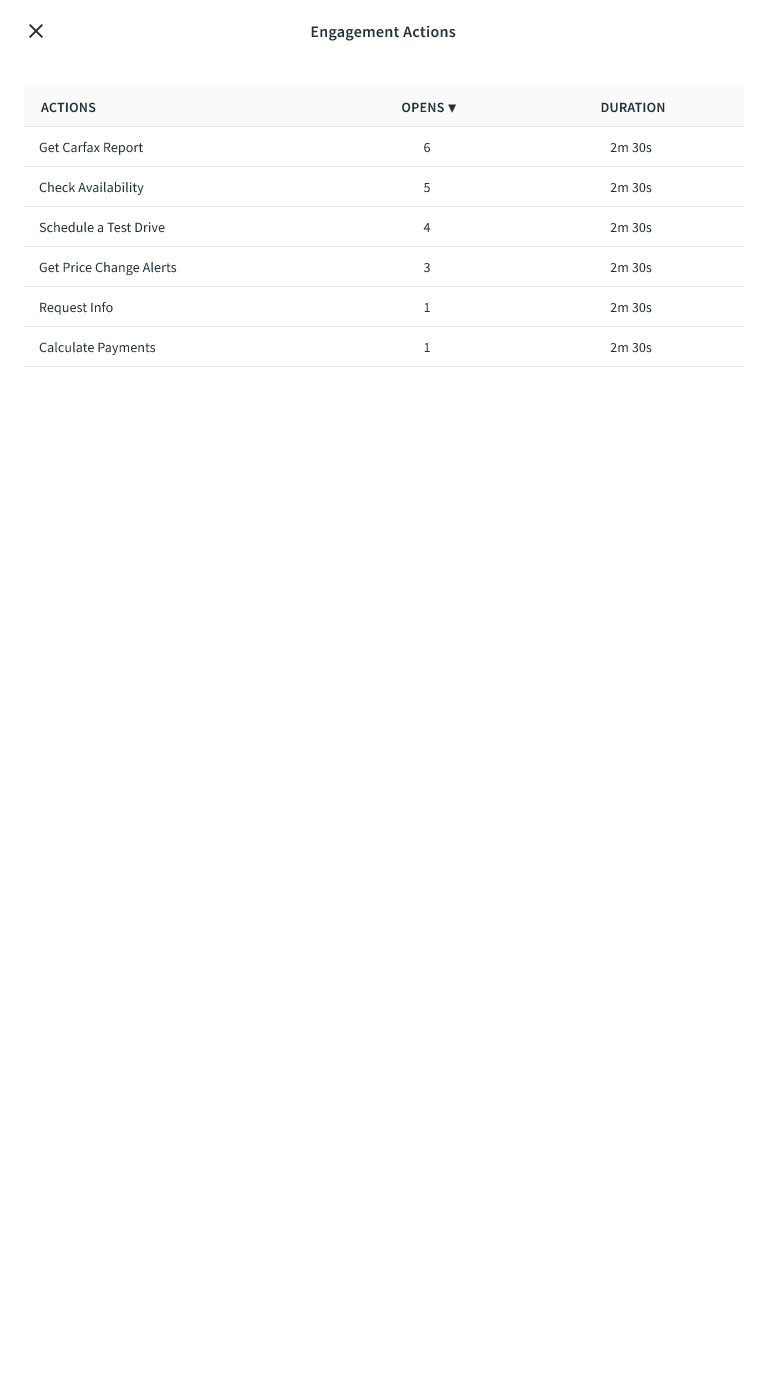Image resolution: width=768 pixels, height=1376 pixels.
Task: Sort by the Opens column arrow
Action: click(452, 108)
